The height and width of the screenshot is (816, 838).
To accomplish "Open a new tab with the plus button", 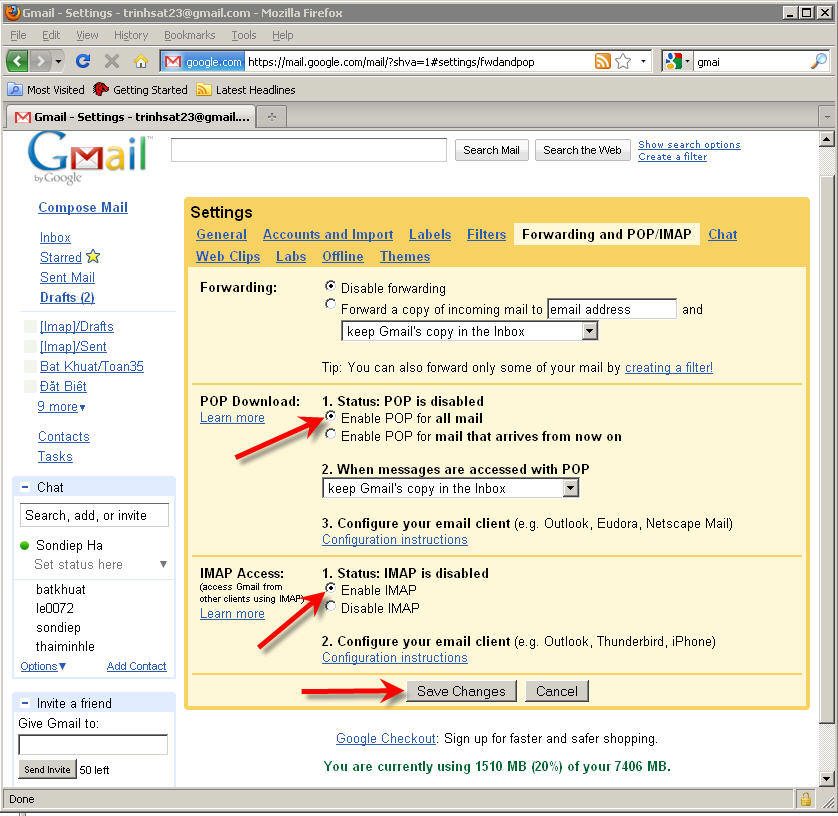I will pyautogui.click(x=272, y=117).
